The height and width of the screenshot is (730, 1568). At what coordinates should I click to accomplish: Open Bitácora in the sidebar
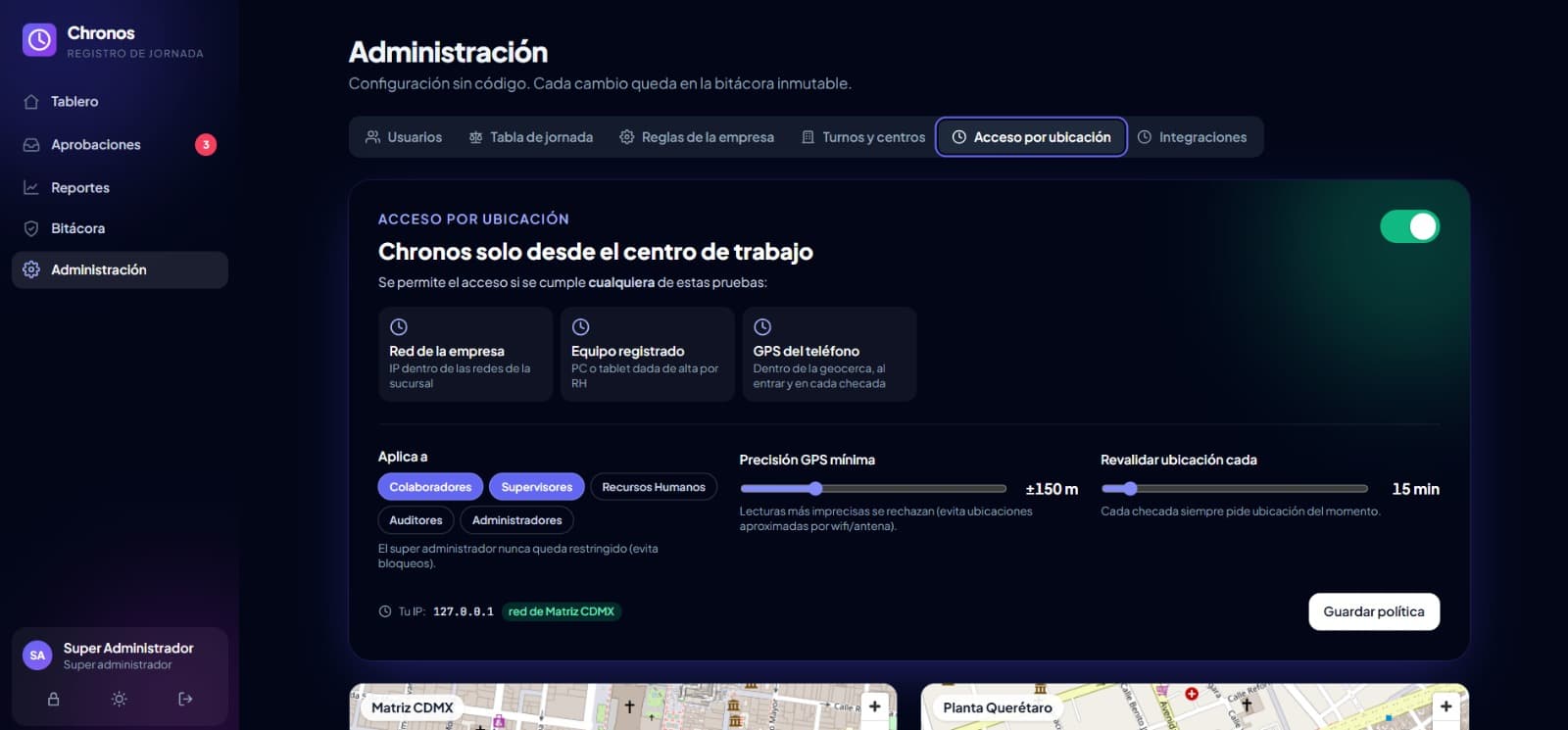[x=120, y=228]
